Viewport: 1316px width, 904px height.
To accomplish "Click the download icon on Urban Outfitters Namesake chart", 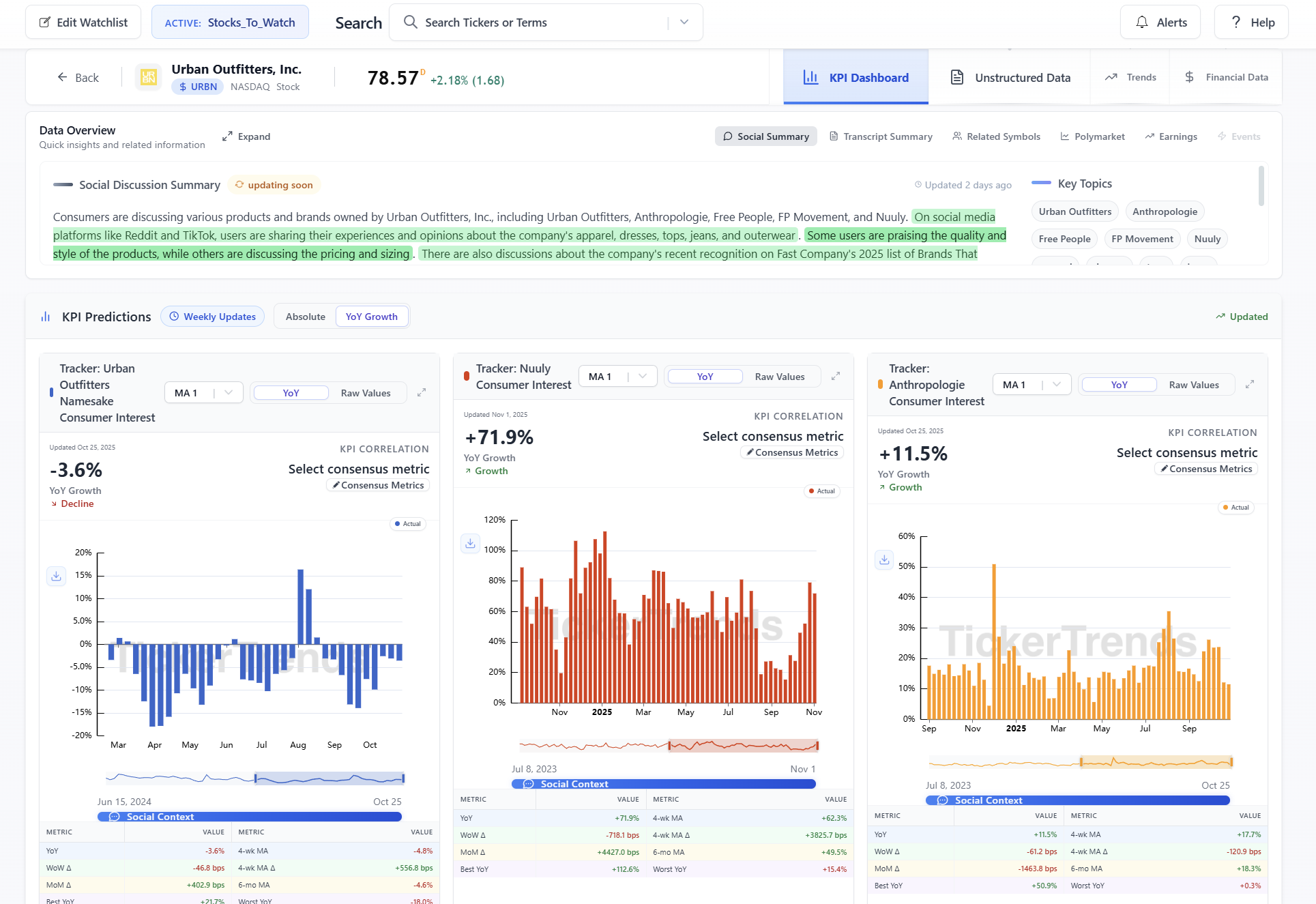I will (x=56, y=576).
